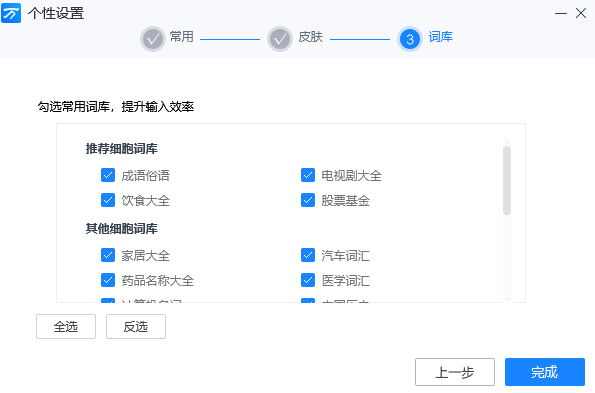This screenshot has width=595, height=393.
Task: Uncheck 电视剧大全 dictionary
Action: [308, 175]
